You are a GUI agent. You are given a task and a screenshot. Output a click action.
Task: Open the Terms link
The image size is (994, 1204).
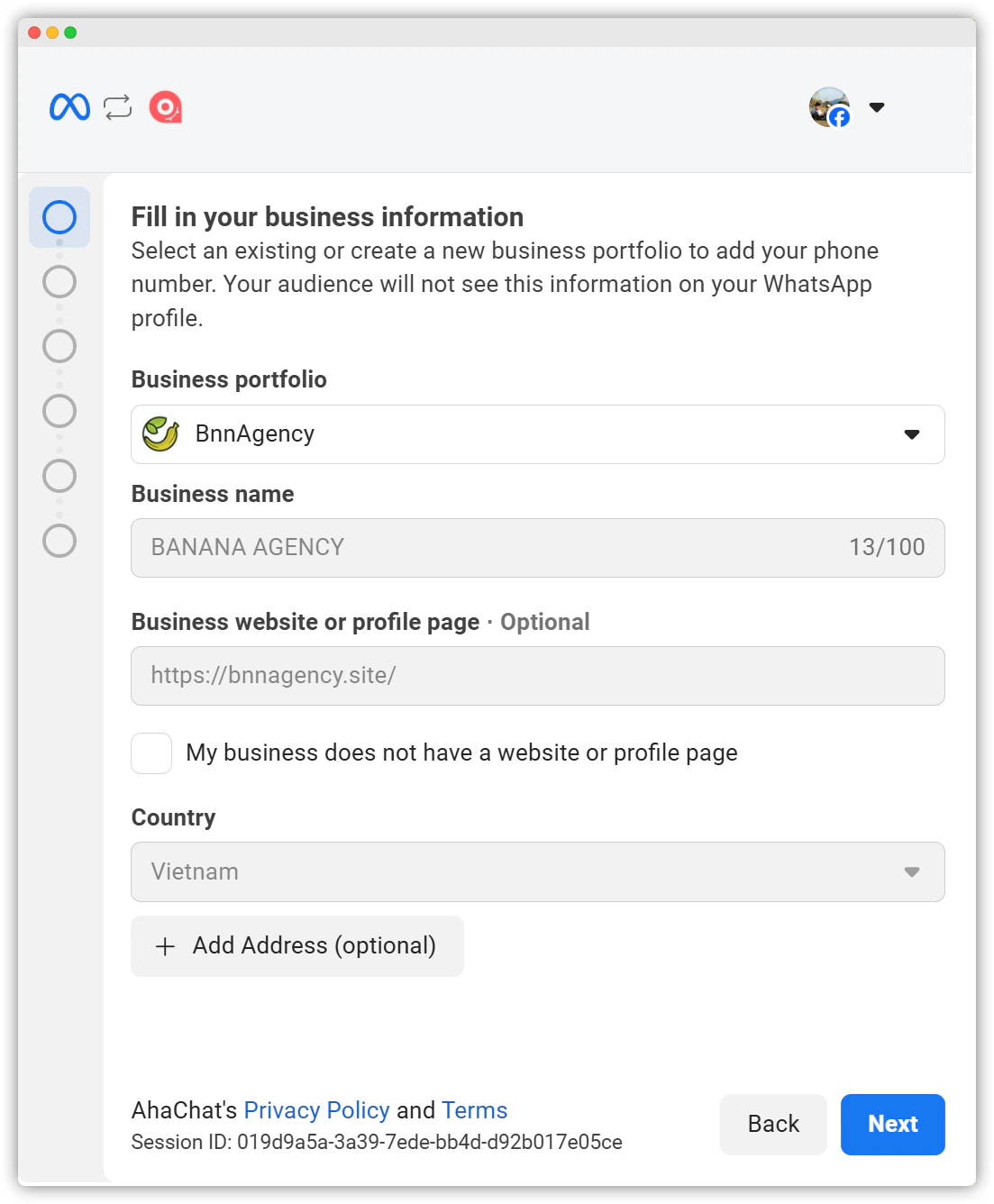pyautogui.click(x=475, y=1110)
